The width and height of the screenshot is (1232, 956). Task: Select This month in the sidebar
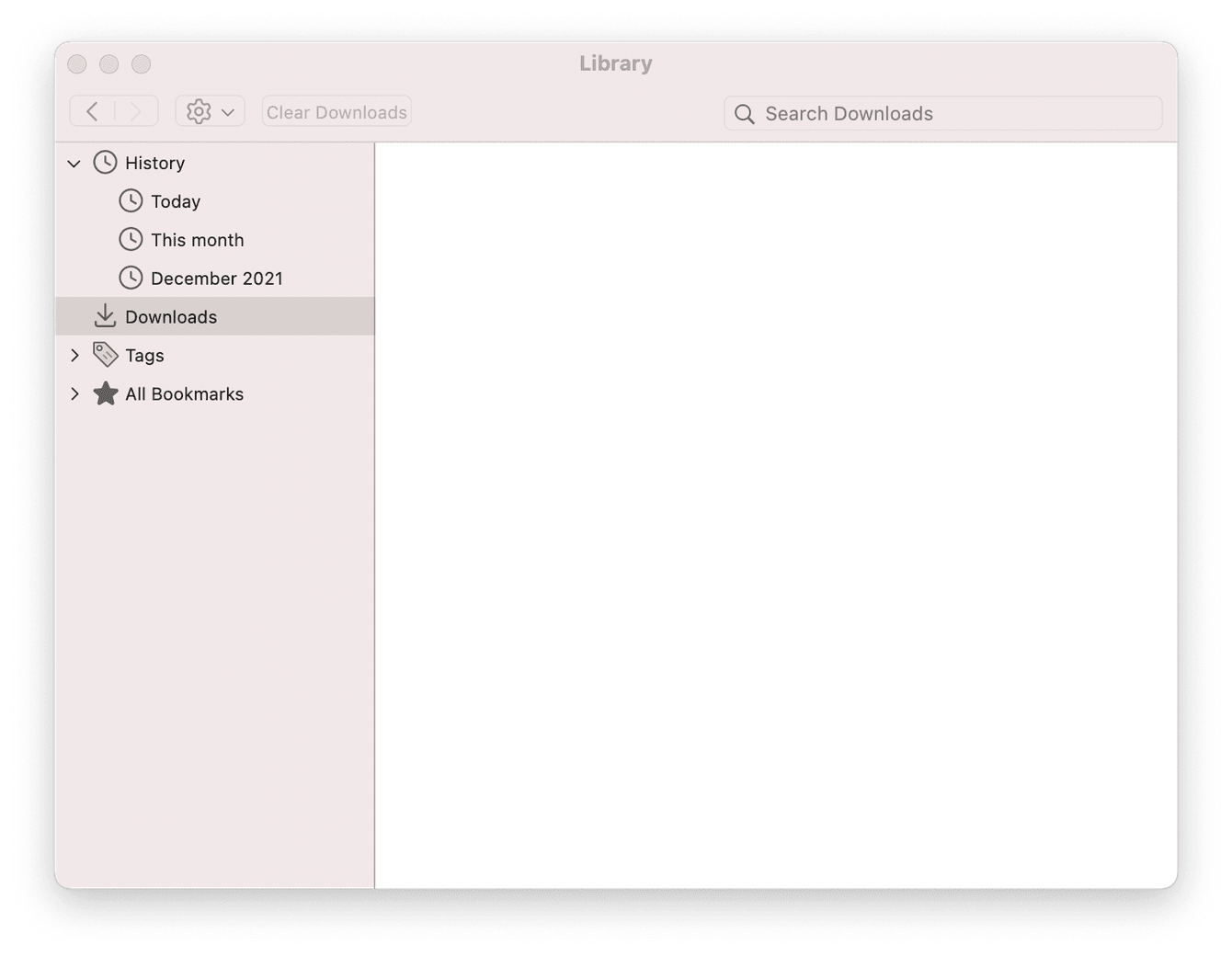tap(197, 239)
